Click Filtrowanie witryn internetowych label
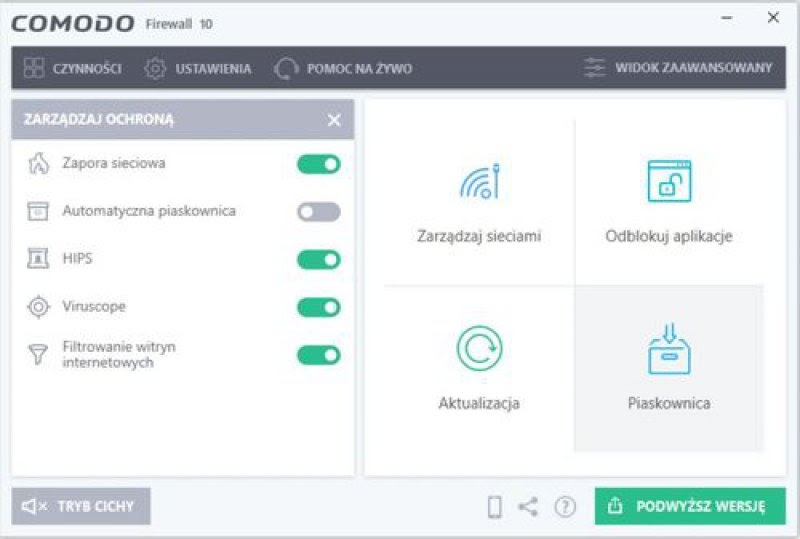Screen dimensions: 800x539 tap(119, 354)
